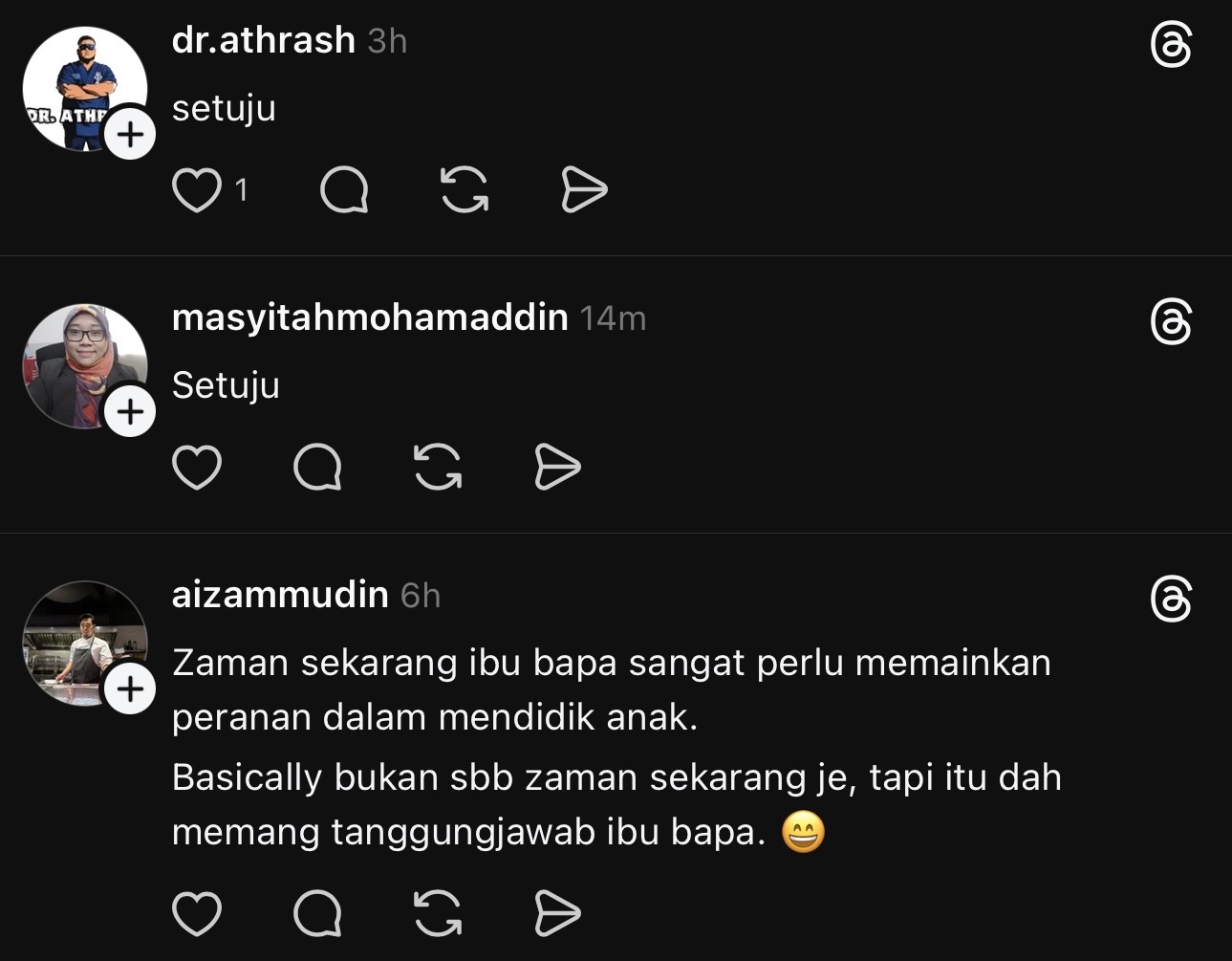Reply to masyitahmohamaddin's comment
The image size is (1232, 961).
click(317, 467)
